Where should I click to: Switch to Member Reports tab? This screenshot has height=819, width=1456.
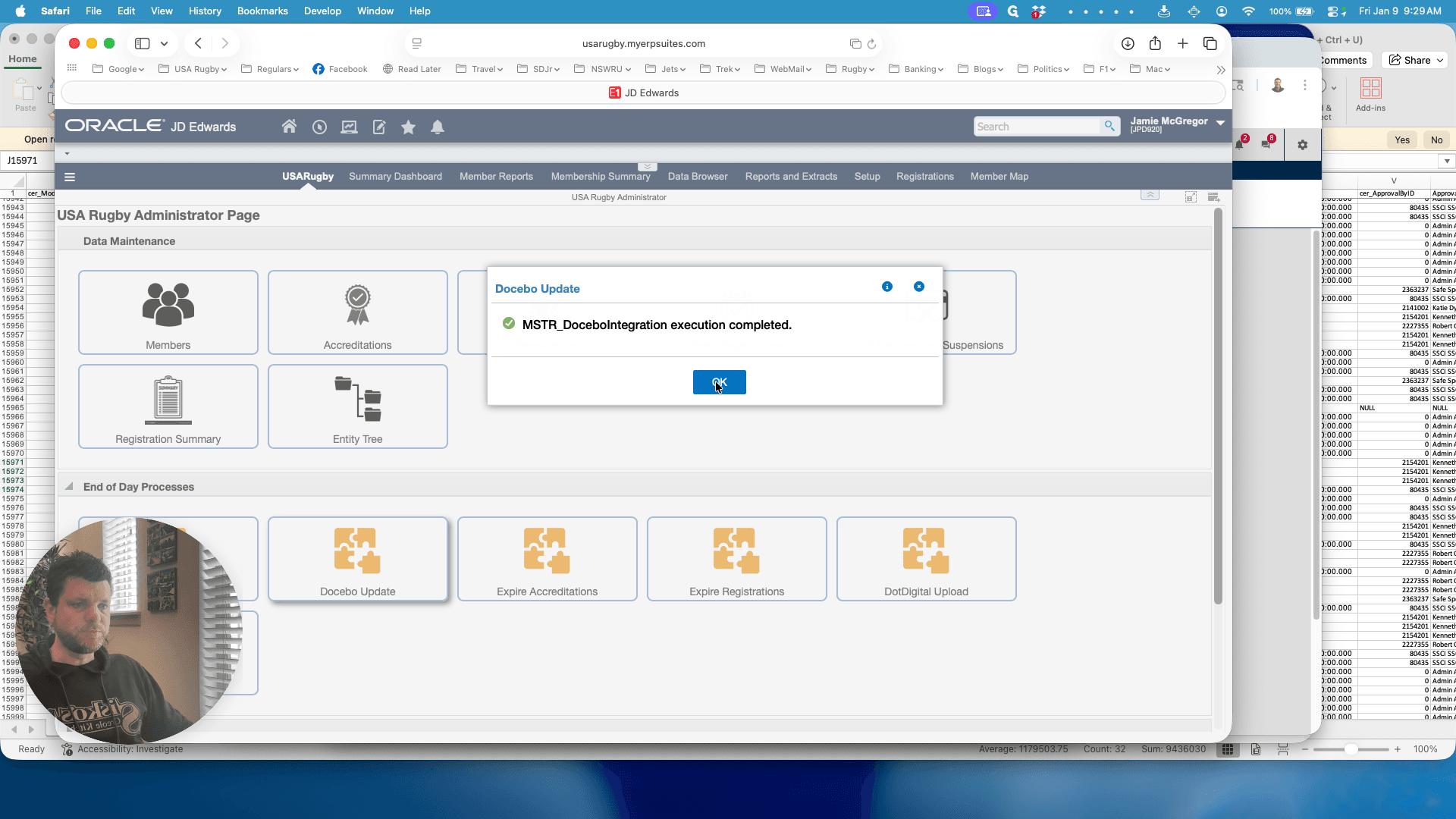pyautogui.click(x=496, y=177)
